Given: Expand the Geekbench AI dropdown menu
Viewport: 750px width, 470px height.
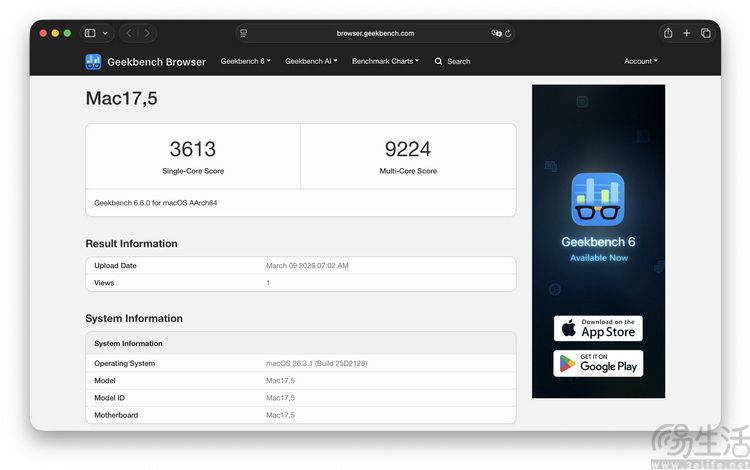Looking at the screenshot, I should (x=311, y=61).
